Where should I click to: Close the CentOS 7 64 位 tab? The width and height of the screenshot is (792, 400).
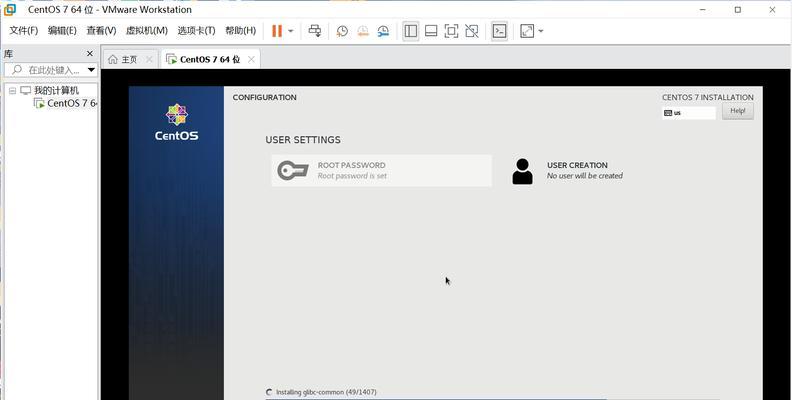pyautogui.click(x=251, y=60)
